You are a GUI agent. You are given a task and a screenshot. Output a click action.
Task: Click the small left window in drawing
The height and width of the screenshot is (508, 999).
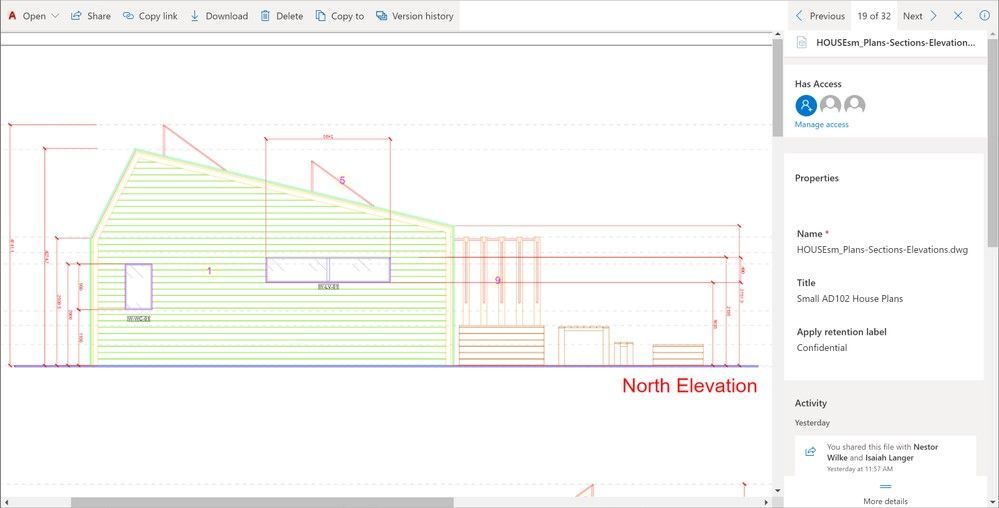[x=138, y=287]
